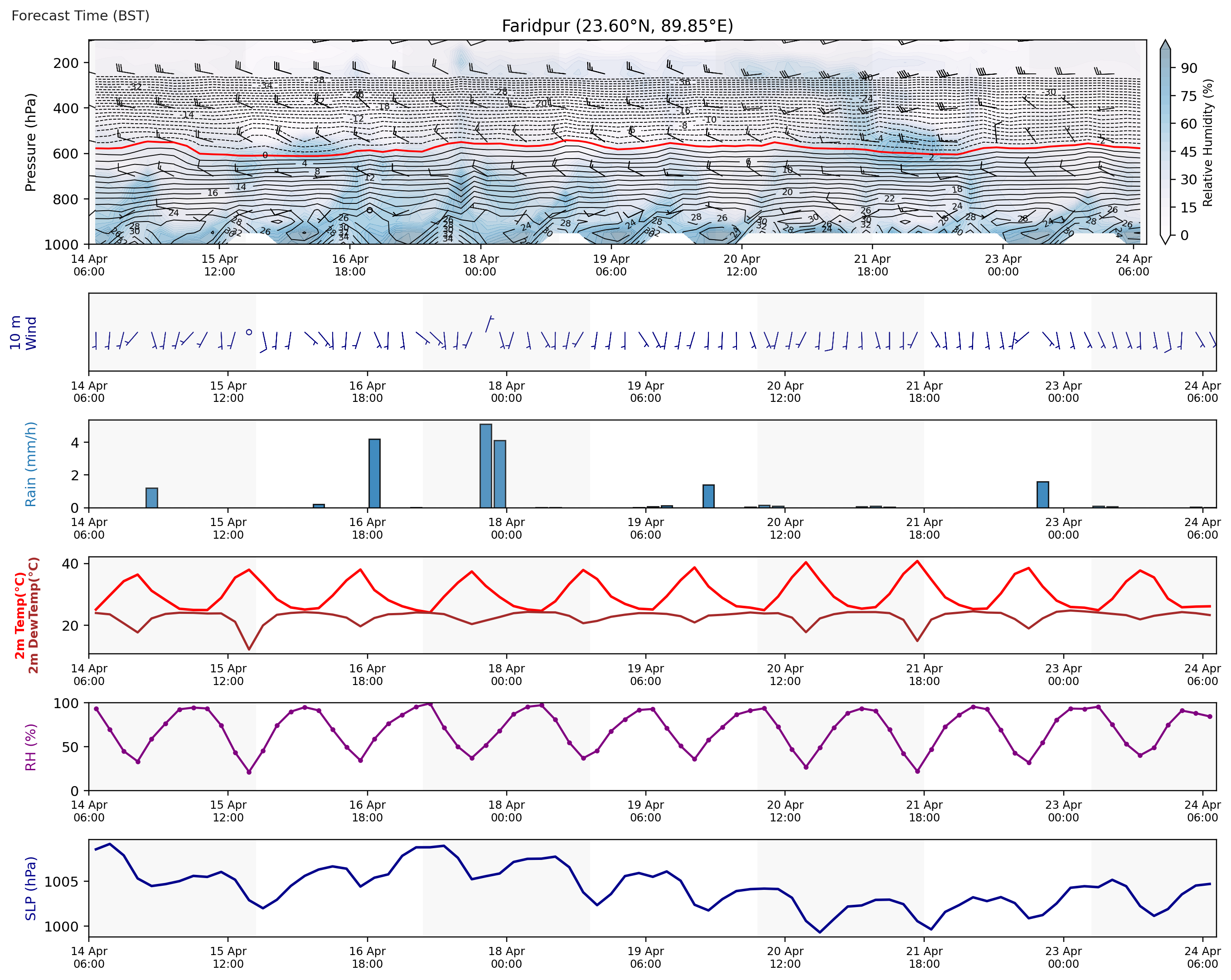Click the Relative Humidity colorbar
1231x980 pixels.
point(1165,143)
